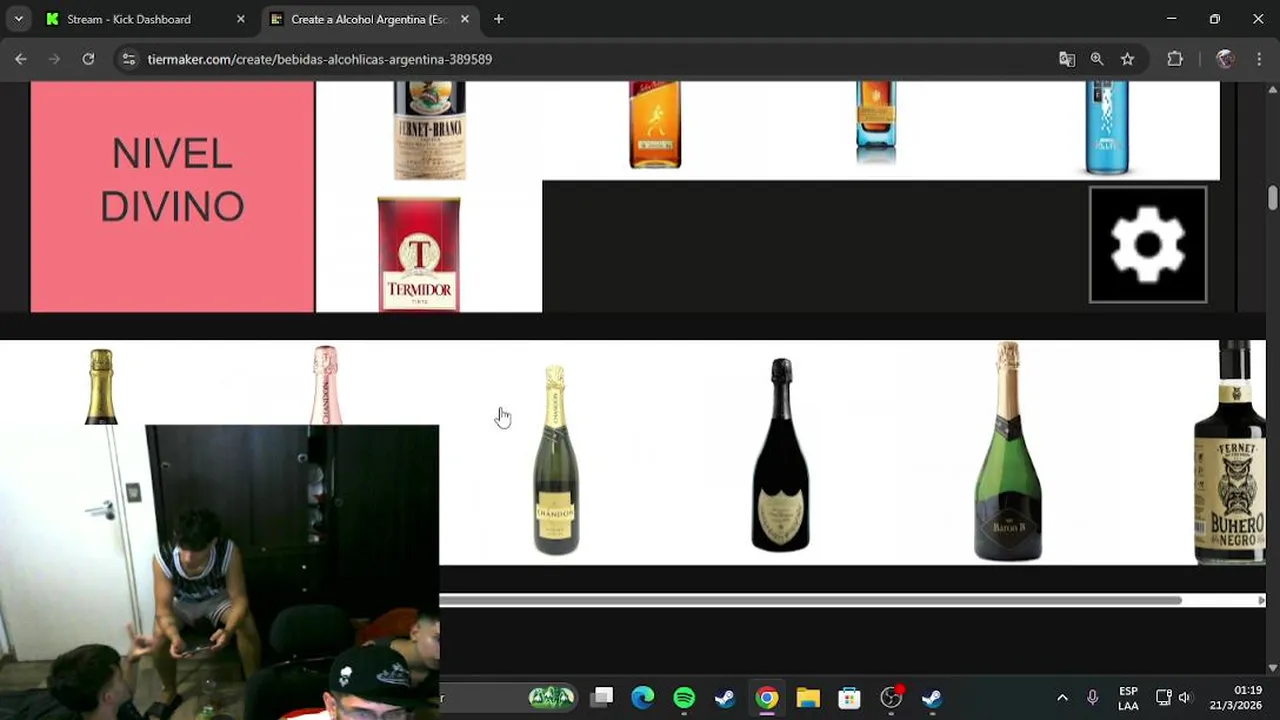The image size is (1280, 720).
Task: Select the Termidor Tinto carton image
Action: tap(419, 254)
